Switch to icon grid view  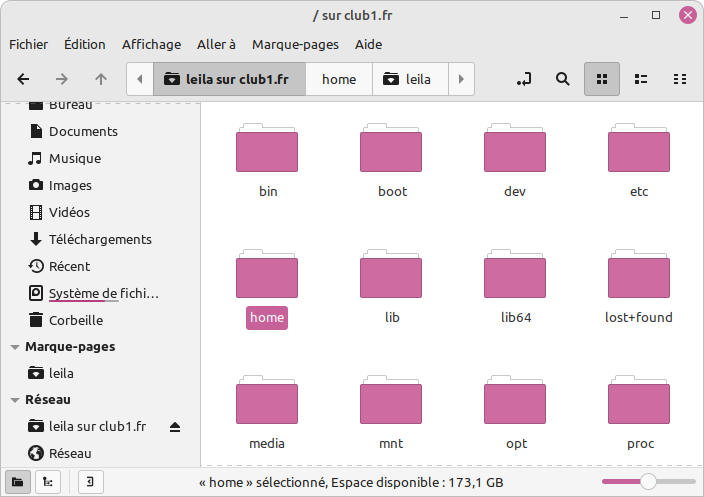click(602, 79)
